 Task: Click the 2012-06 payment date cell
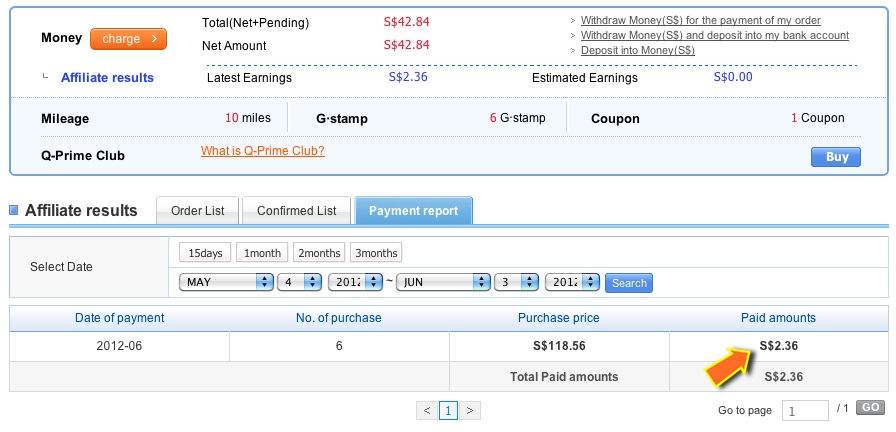tap(119, 346)
